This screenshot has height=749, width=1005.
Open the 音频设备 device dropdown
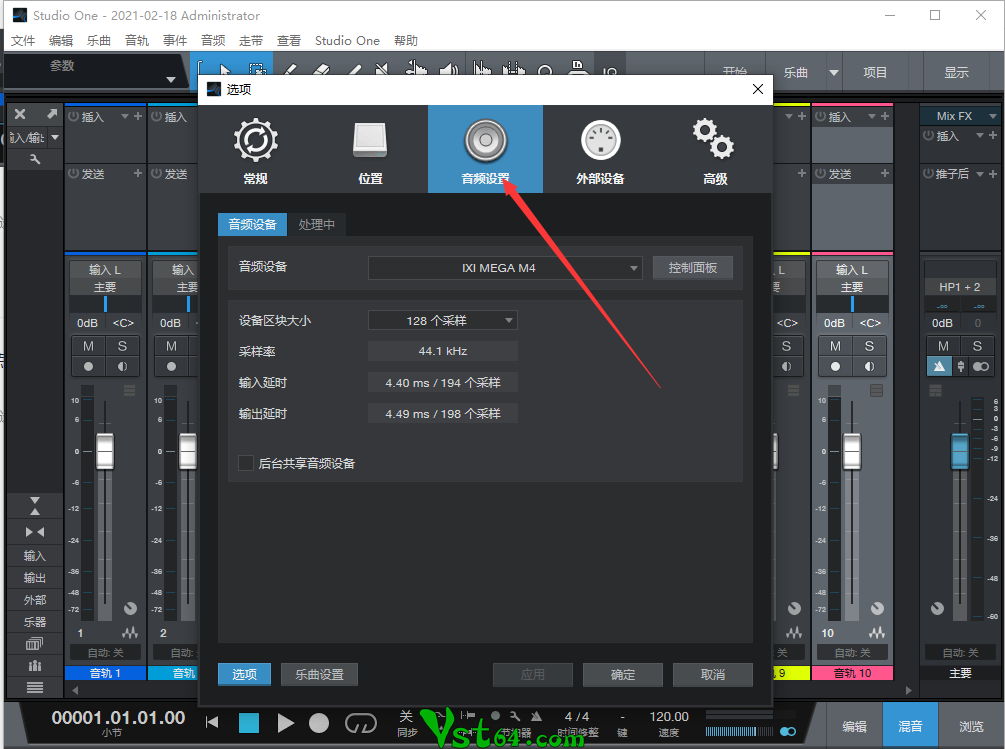(x=504, y=268)
